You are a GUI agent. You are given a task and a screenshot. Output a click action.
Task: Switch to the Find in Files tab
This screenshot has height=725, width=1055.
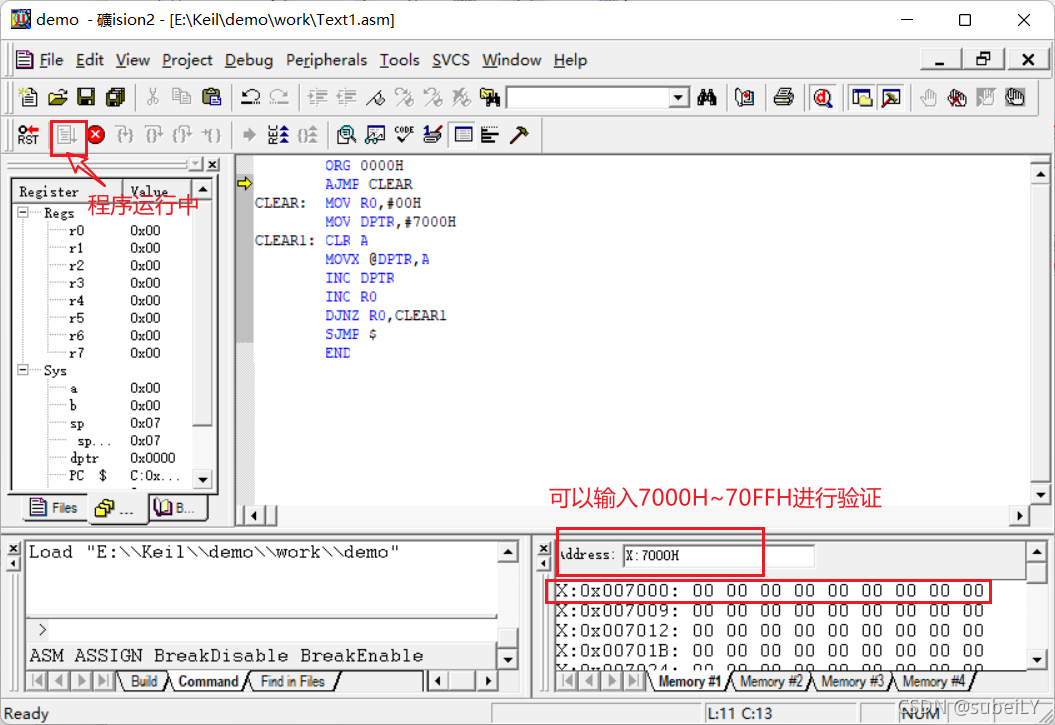pos(293,681)
